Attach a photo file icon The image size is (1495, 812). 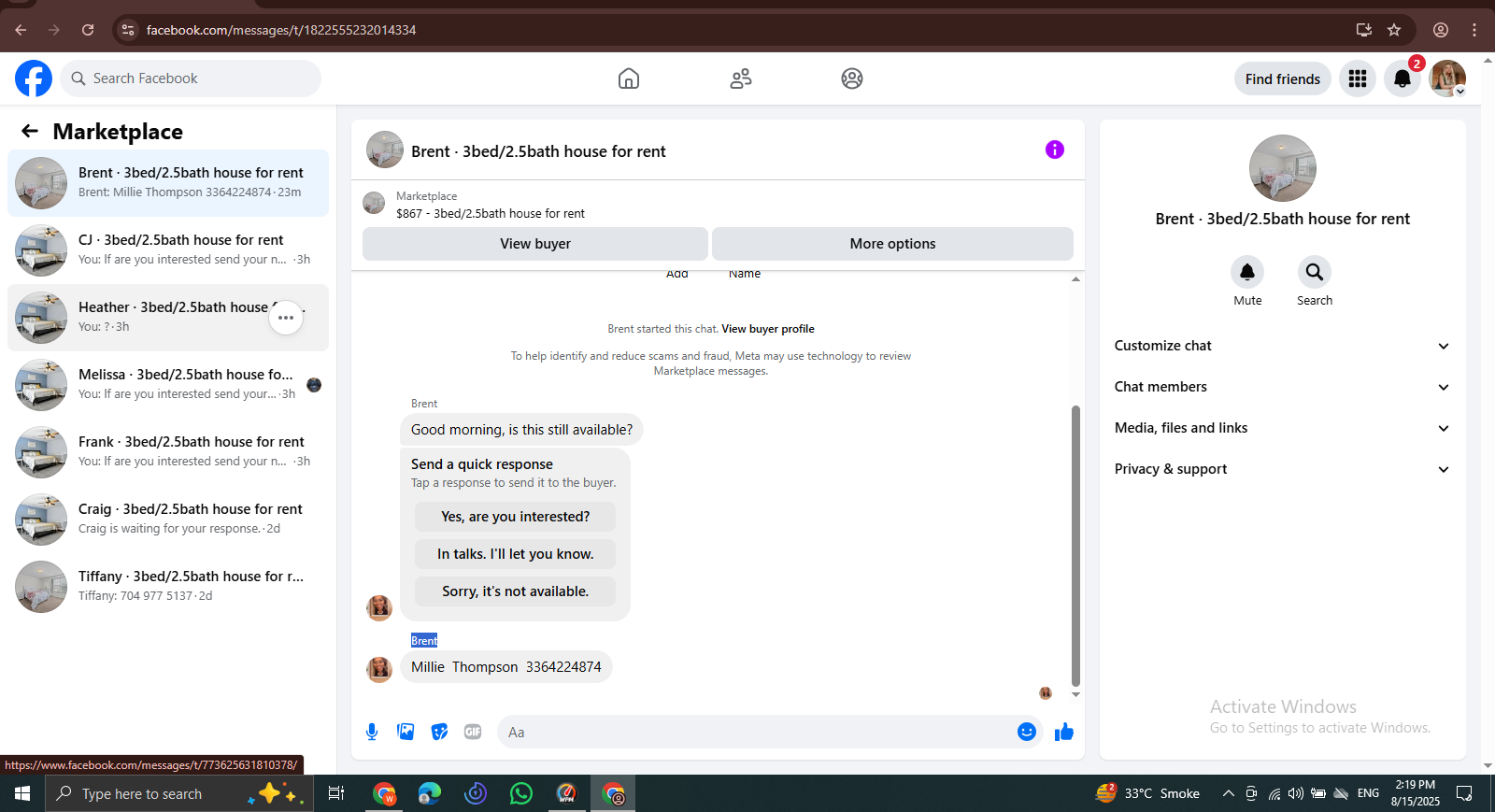406,732
